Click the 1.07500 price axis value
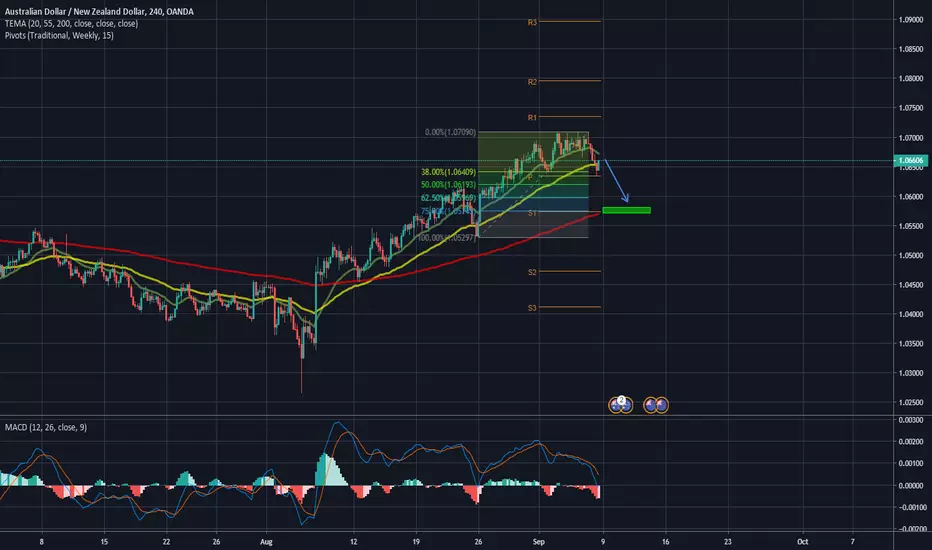This screenshot has width=932, height=550. click(911, 108)
